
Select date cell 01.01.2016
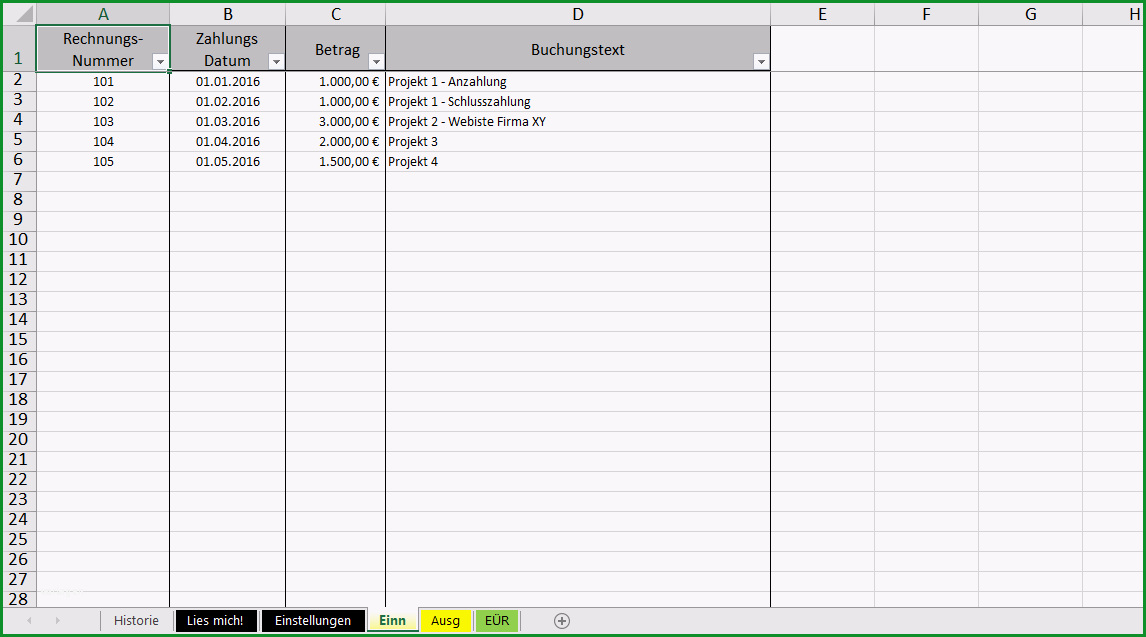tap(227, 82)
